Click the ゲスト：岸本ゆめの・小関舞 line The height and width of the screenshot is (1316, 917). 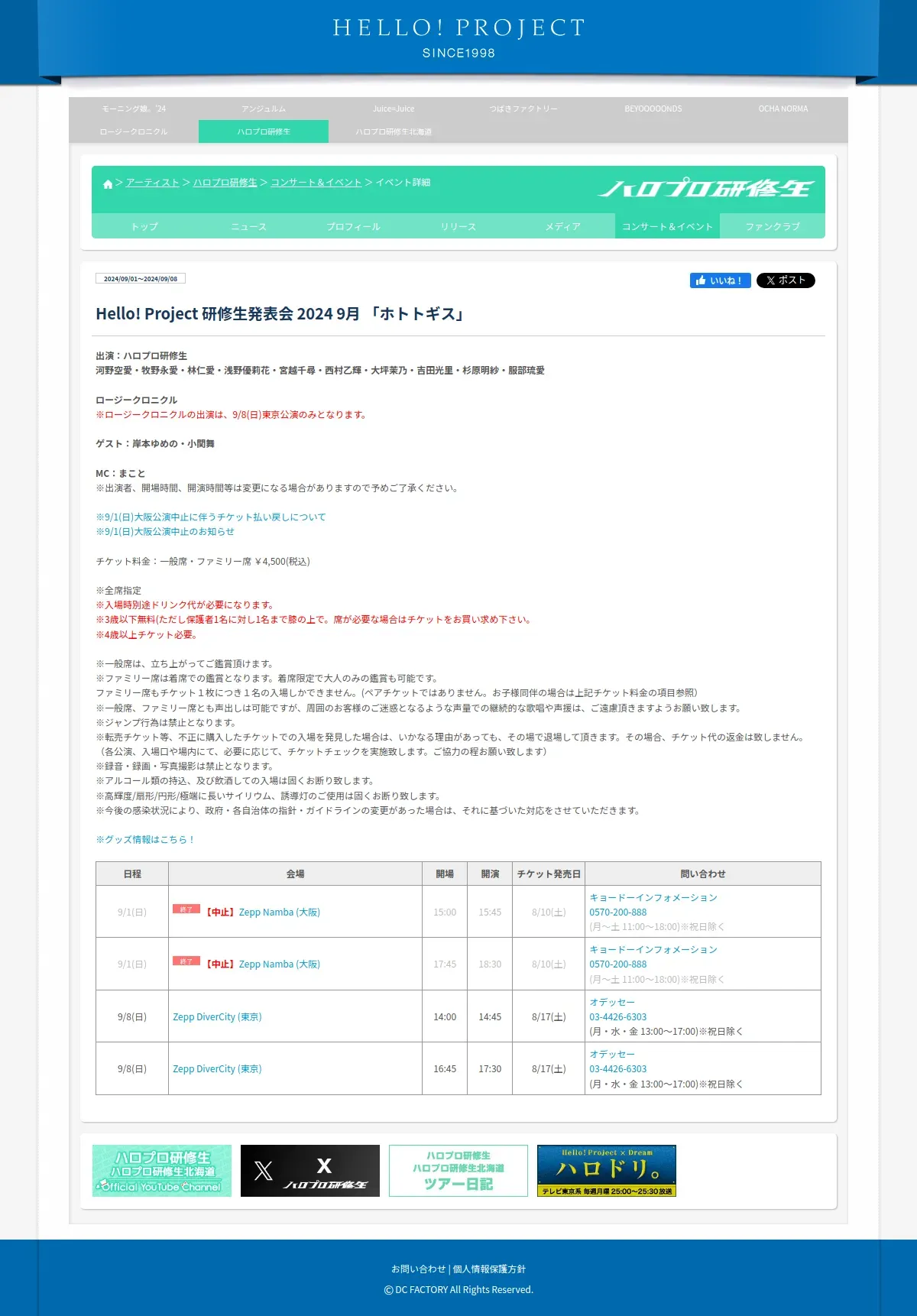(x=155, y=444)
